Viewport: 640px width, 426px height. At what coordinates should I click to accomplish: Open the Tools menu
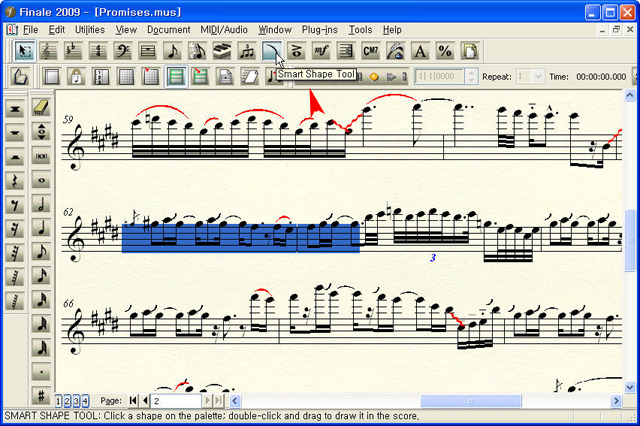[x=360, y=30]
